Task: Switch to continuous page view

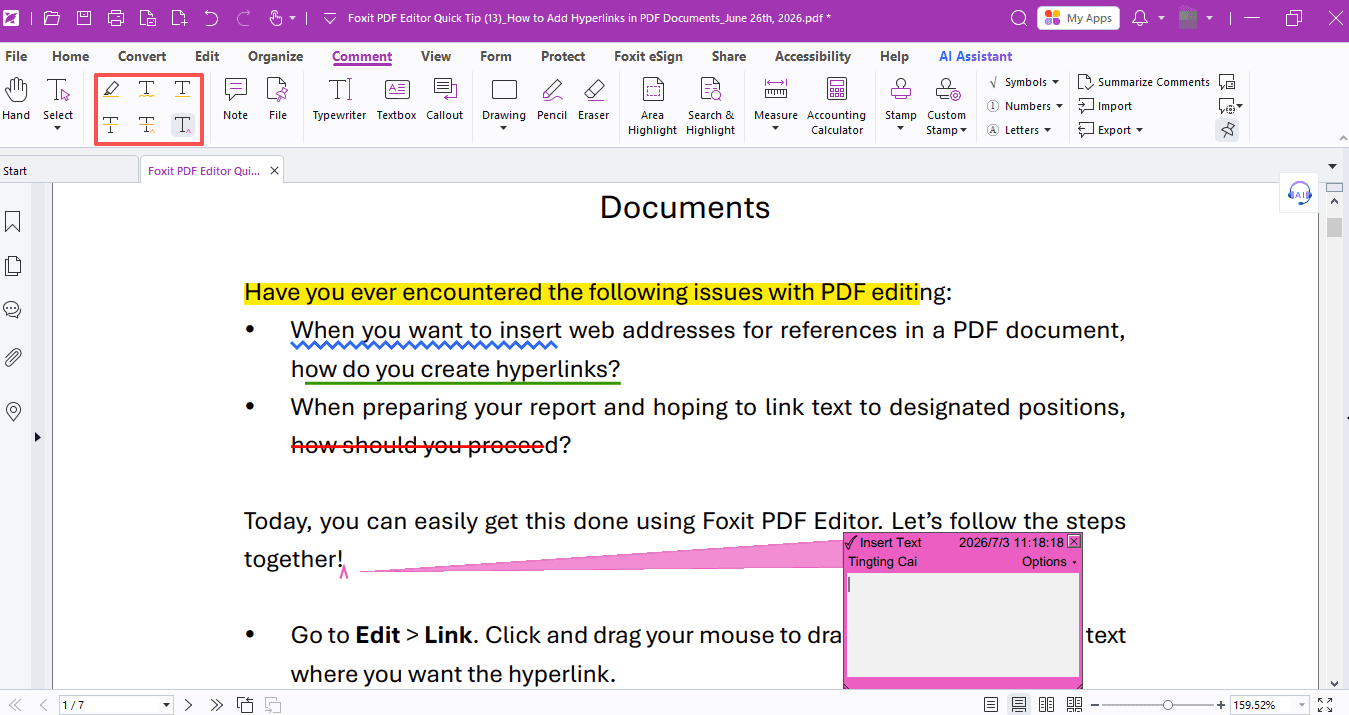Action: click(1019, 705)
